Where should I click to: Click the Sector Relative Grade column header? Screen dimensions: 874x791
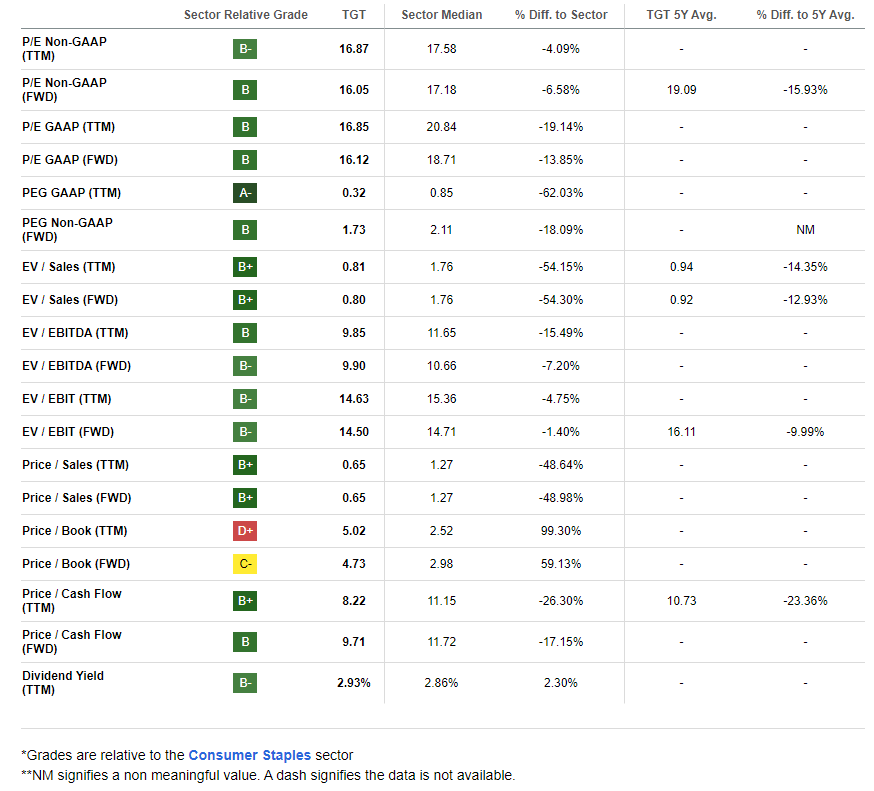[246, 15]
